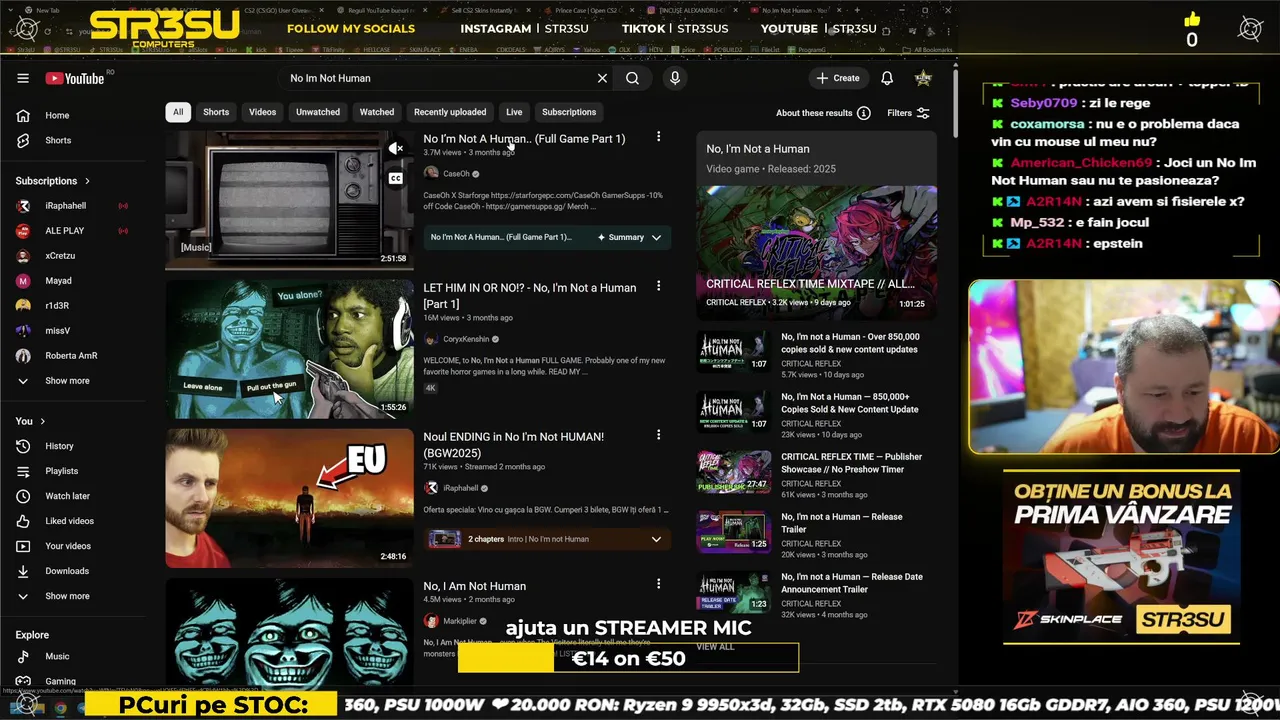Expand Subscriptions section arrow

point(87,181)
